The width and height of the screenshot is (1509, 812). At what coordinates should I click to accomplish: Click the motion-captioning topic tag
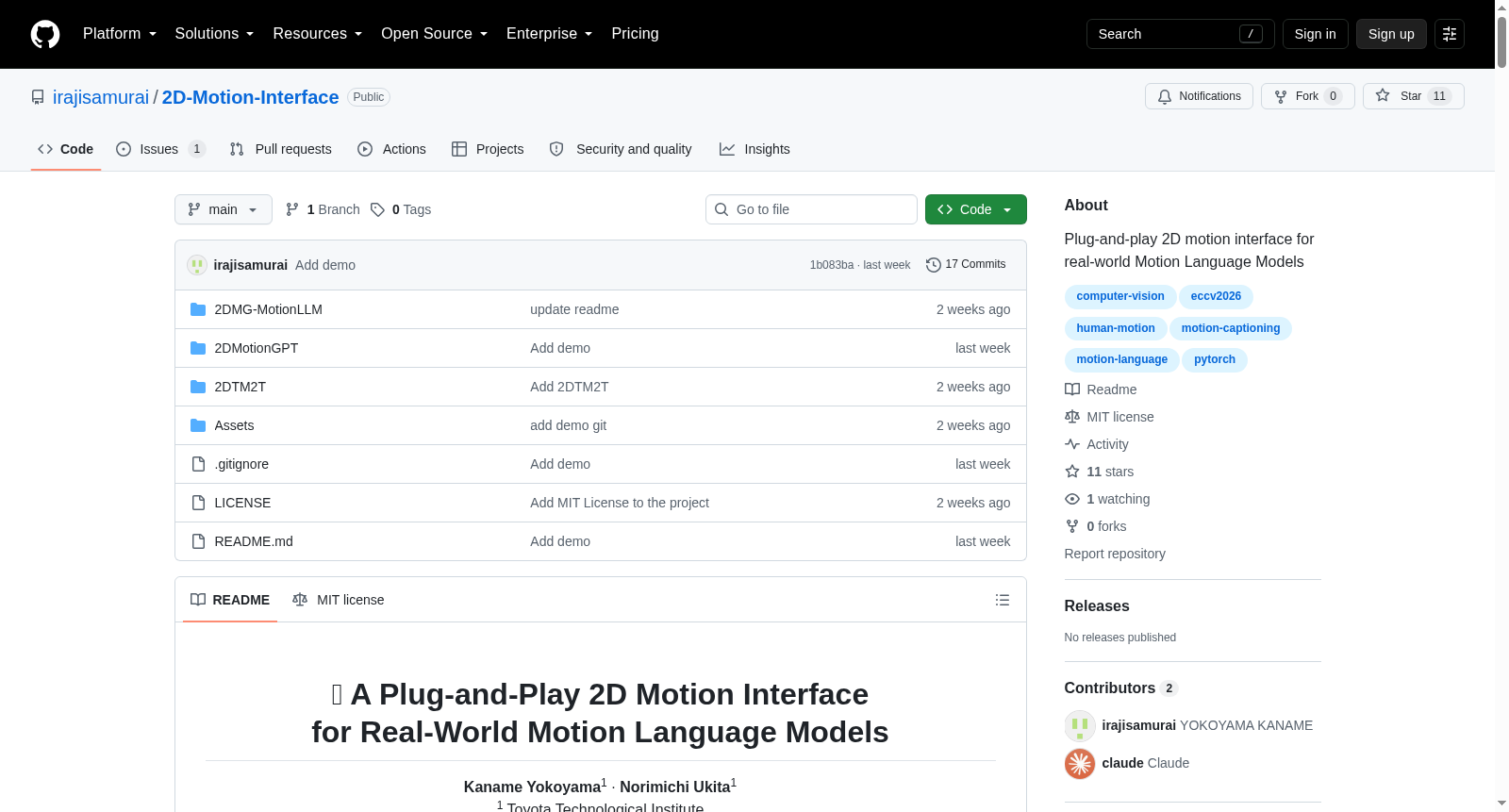(x=1231, y=328)
